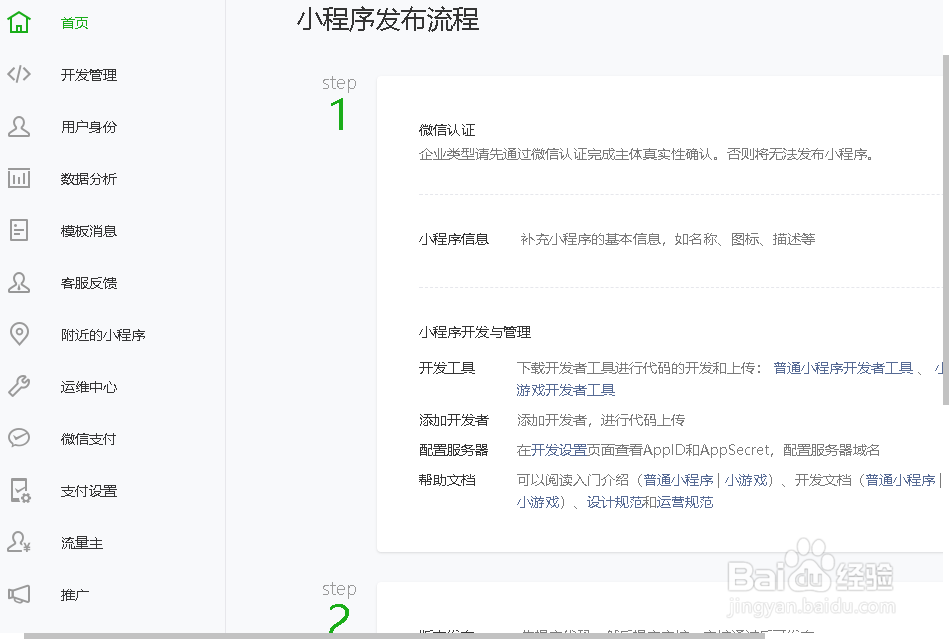Click the megaphone icon for 推广
This screenshot has width=949, height=639.
point(19,594)
